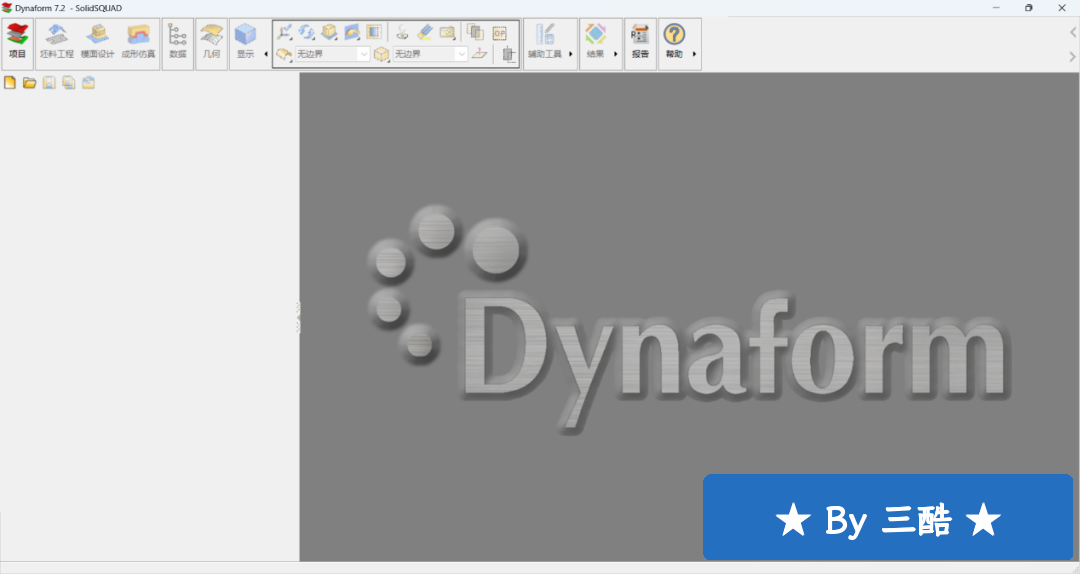Click the yellow box view orientation icon
Viewport: 1080px width, 574px height.
329,32
